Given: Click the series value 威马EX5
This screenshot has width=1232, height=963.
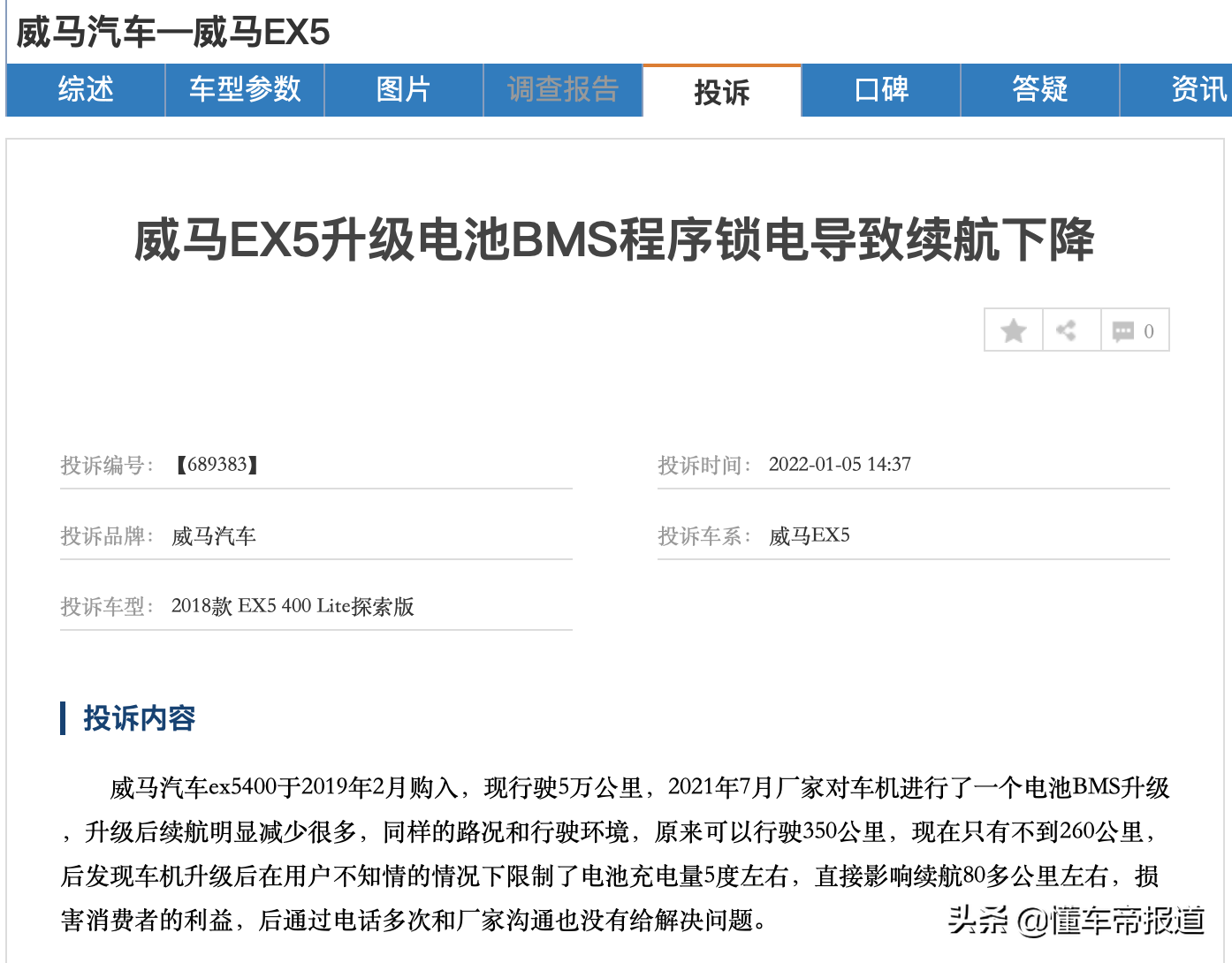Looking at the screenshot, I should (810, 535).
